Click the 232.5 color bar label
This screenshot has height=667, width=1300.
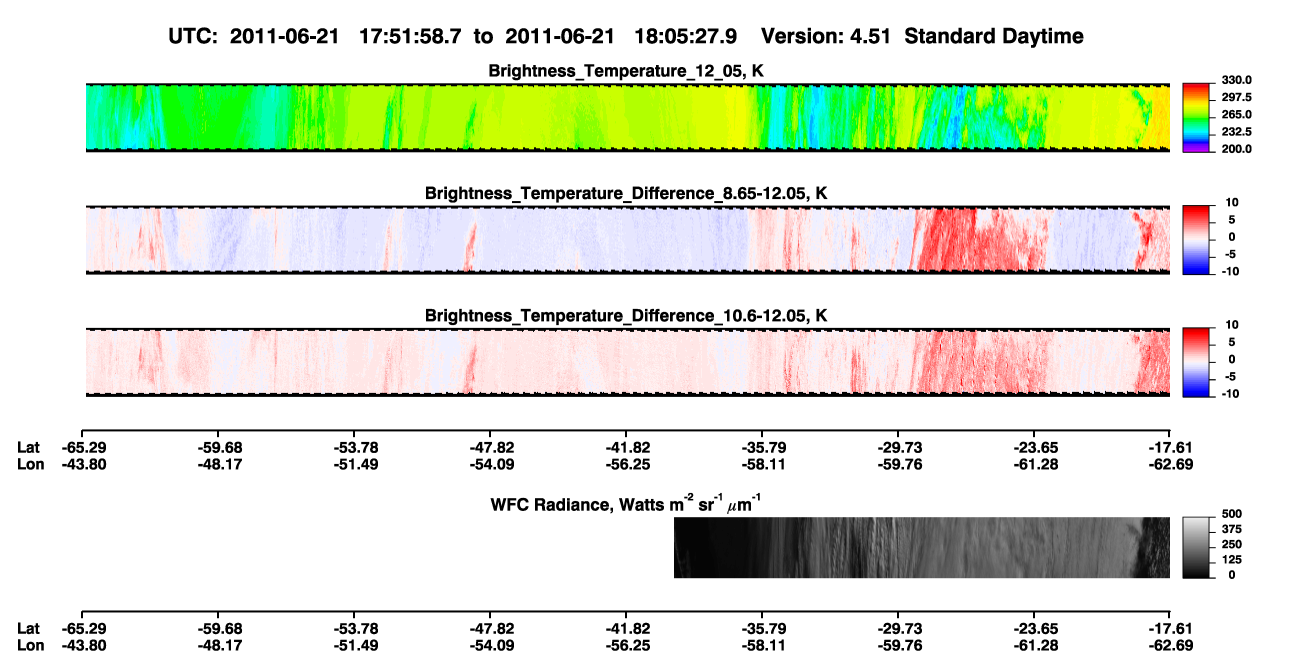[1237, 132]
